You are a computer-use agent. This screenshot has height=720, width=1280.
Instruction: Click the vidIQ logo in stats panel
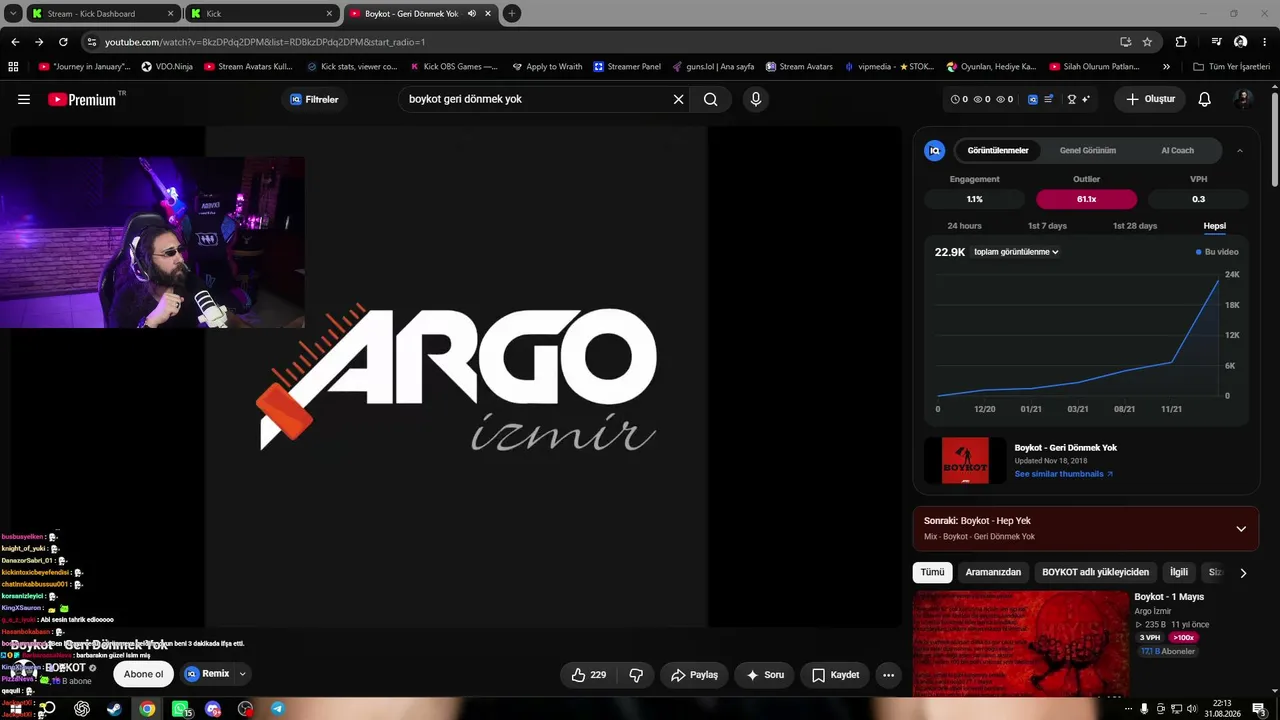pyautogui.click(x=935, y=150)
